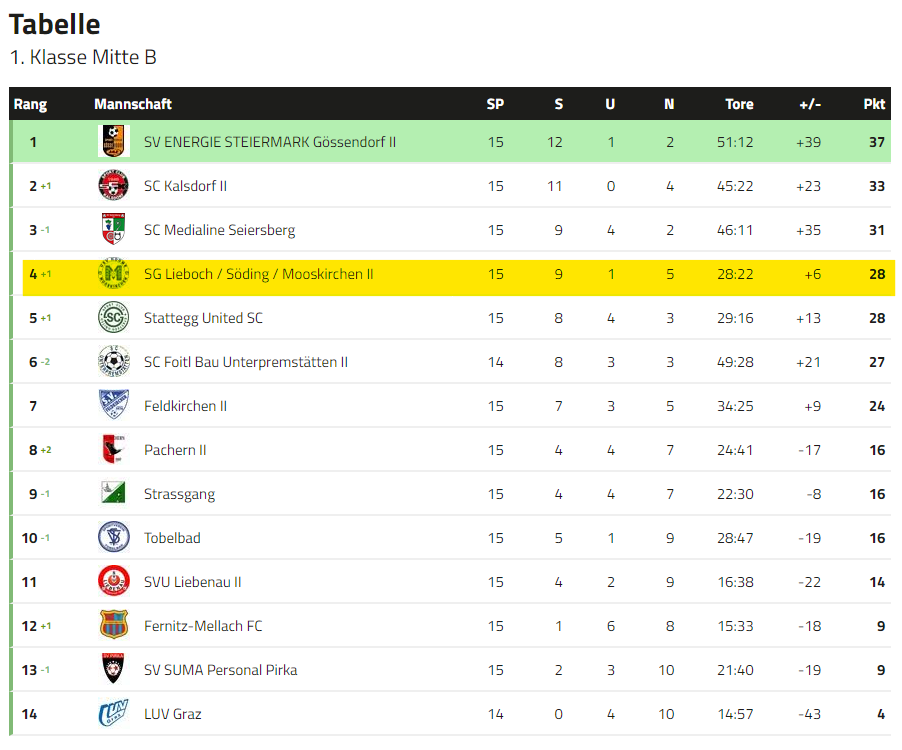
Task: Click the Mannschaft column header
Action: coord(133,104)
